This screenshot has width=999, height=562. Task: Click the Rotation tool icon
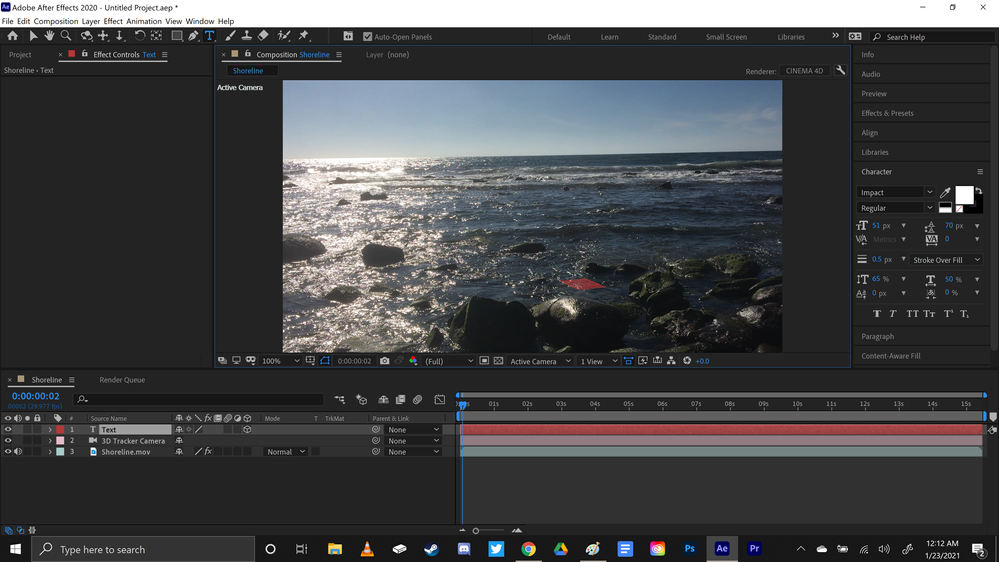(x=140, y=36)
